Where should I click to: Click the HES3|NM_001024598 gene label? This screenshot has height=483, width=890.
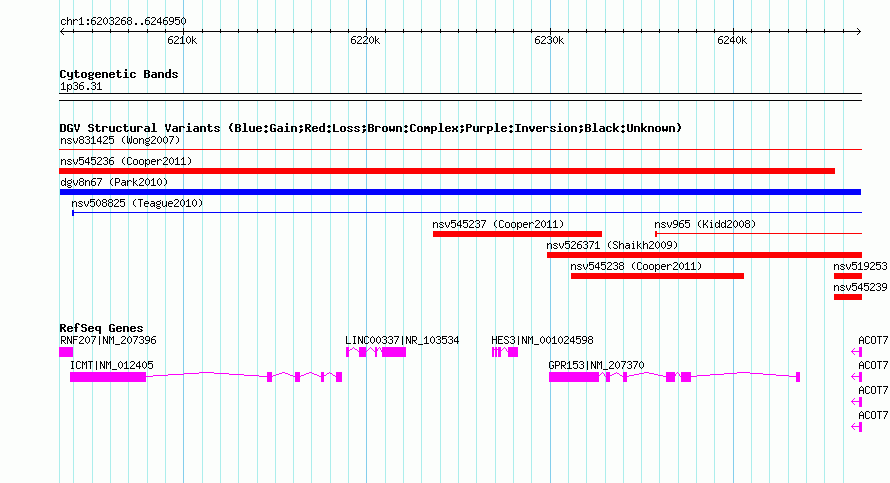(542, 340)
